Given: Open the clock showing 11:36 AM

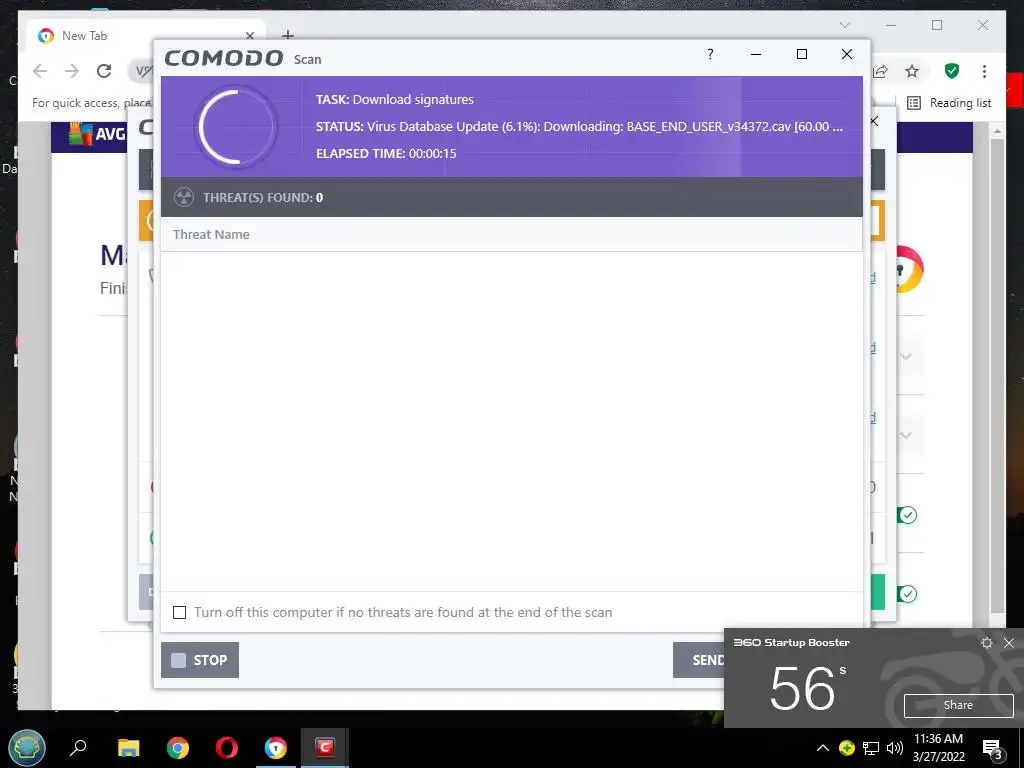Looking at the screenshot, I should pos(938,748).
